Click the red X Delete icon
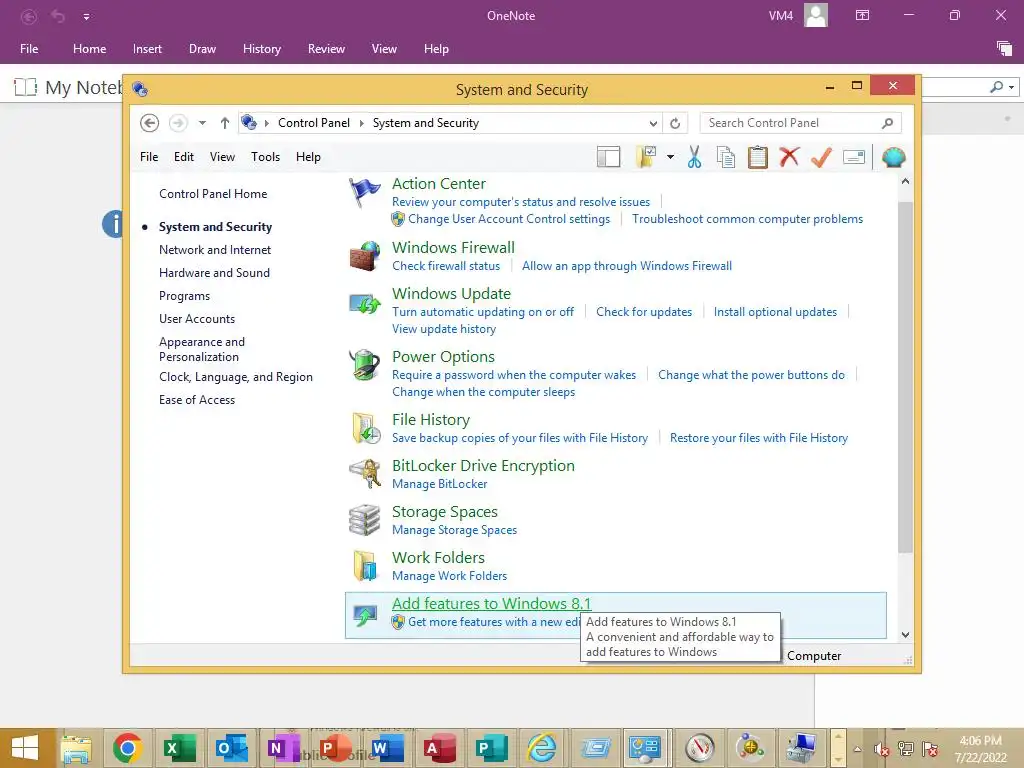 789,157
